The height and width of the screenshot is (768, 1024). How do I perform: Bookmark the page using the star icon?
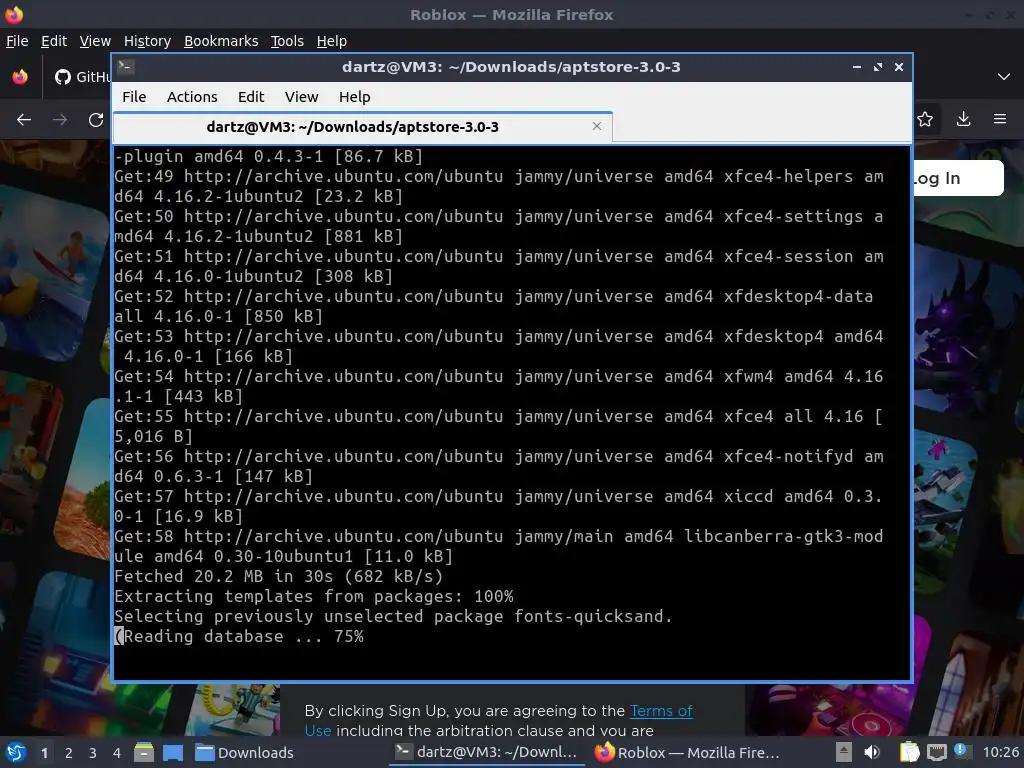coord(925,119)
